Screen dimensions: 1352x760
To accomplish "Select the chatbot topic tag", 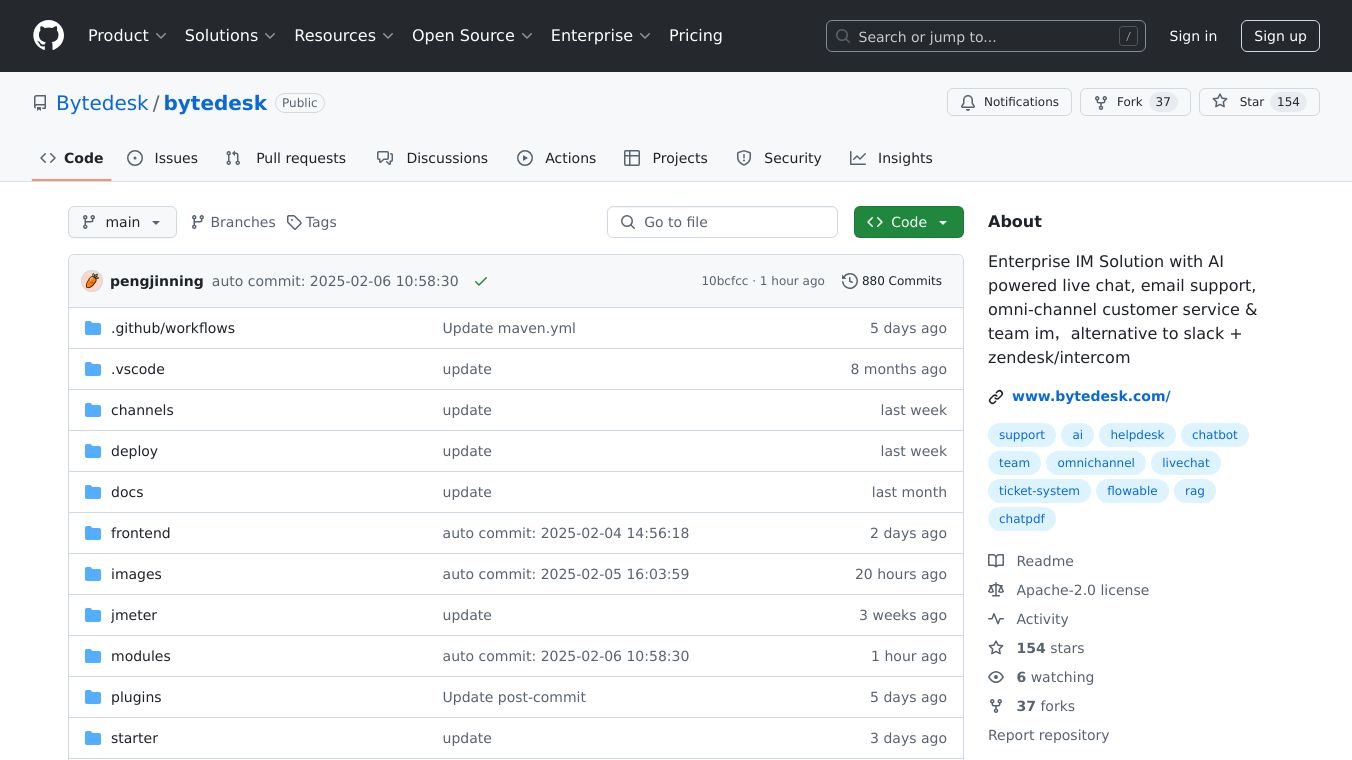I will click(x=1214, y=435).
